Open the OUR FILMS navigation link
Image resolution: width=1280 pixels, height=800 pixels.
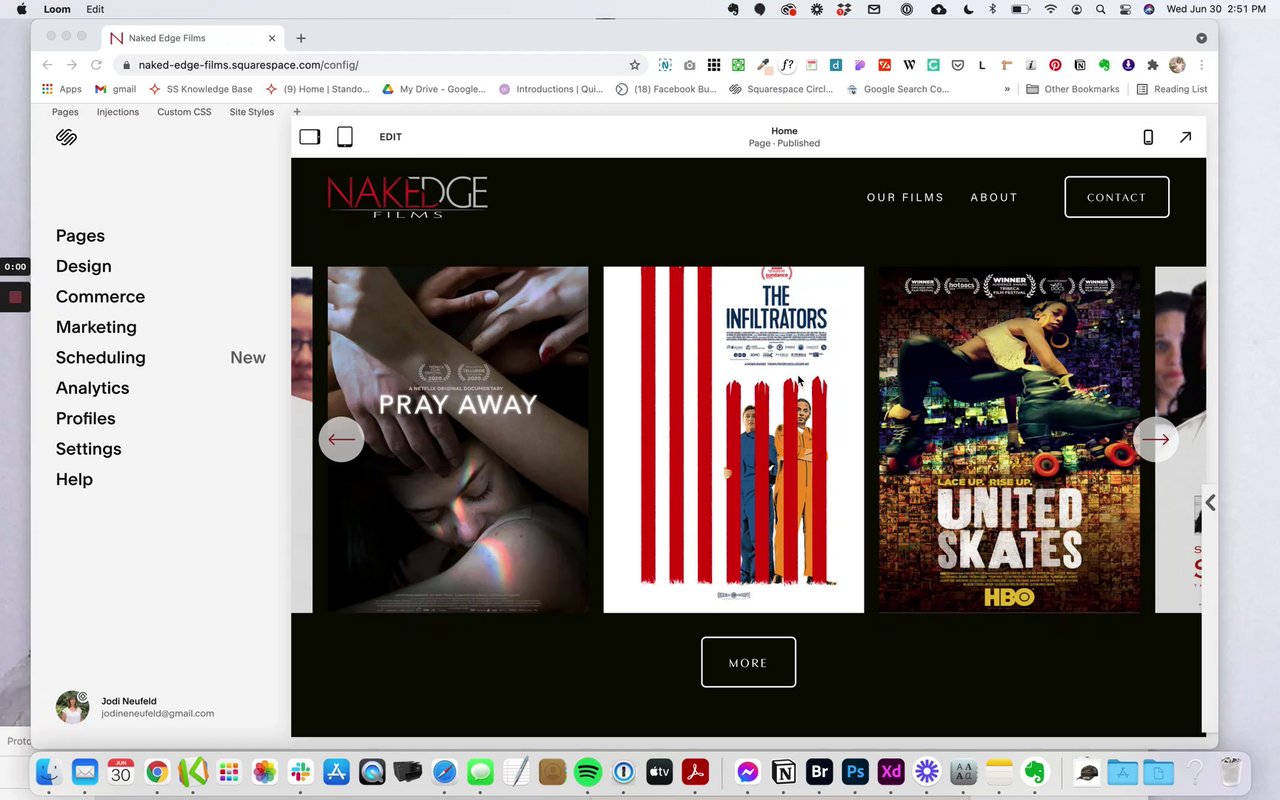coord(905,197)
